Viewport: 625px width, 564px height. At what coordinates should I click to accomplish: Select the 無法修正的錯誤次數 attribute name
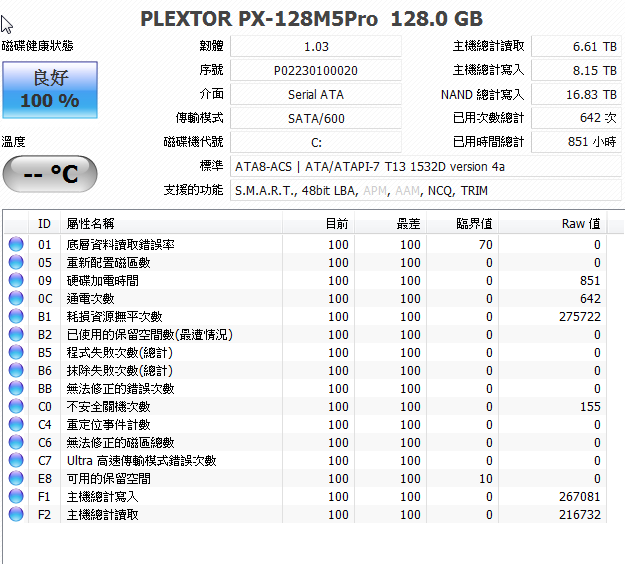120,388
